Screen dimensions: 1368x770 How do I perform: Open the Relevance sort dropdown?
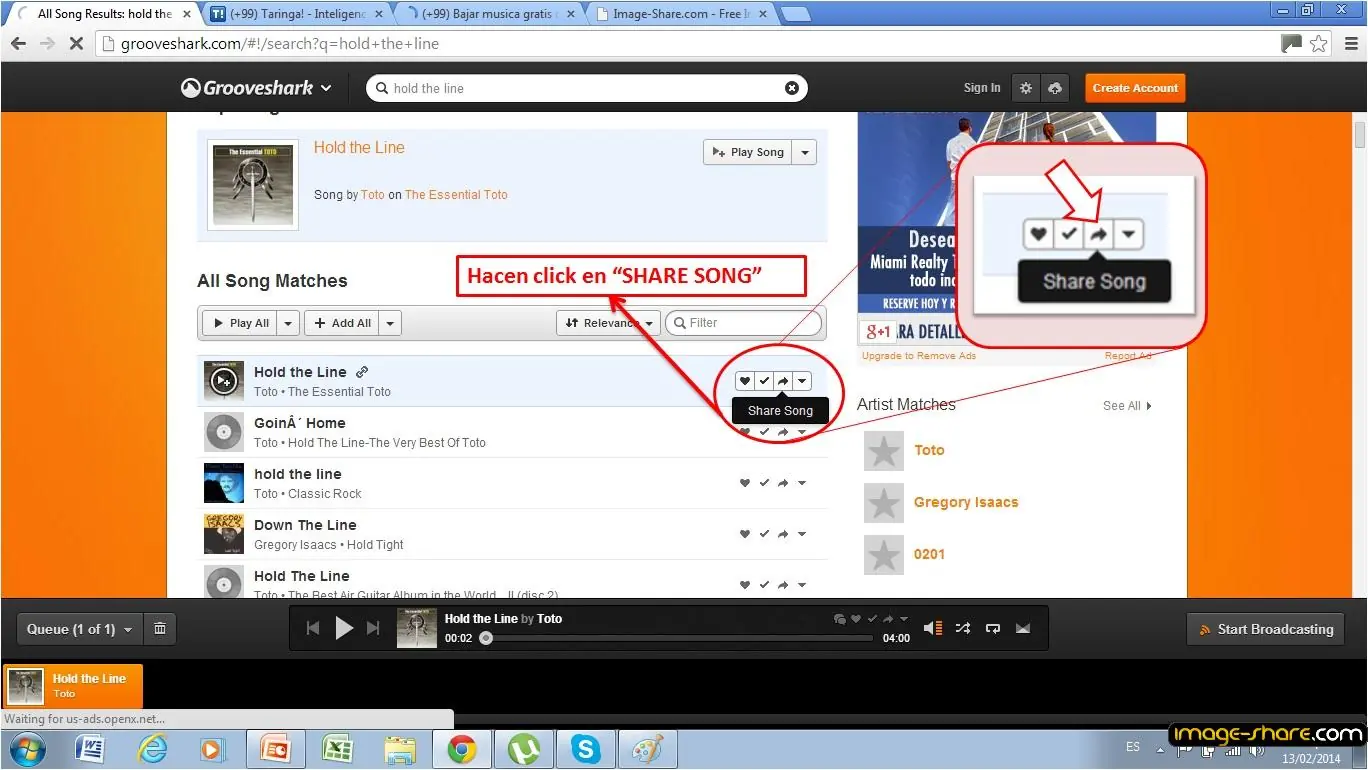(x=608, y=323)
